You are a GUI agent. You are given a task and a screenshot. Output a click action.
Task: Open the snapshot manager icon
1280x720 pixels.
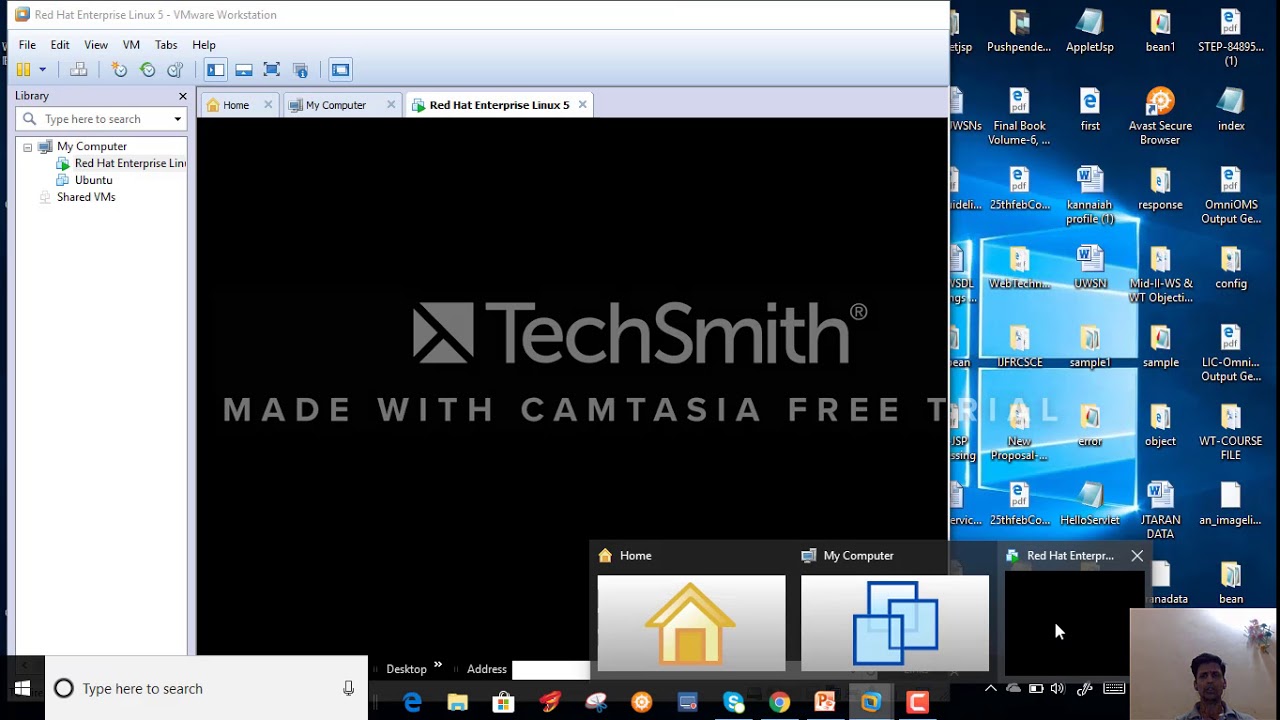(x=176, y=70)
